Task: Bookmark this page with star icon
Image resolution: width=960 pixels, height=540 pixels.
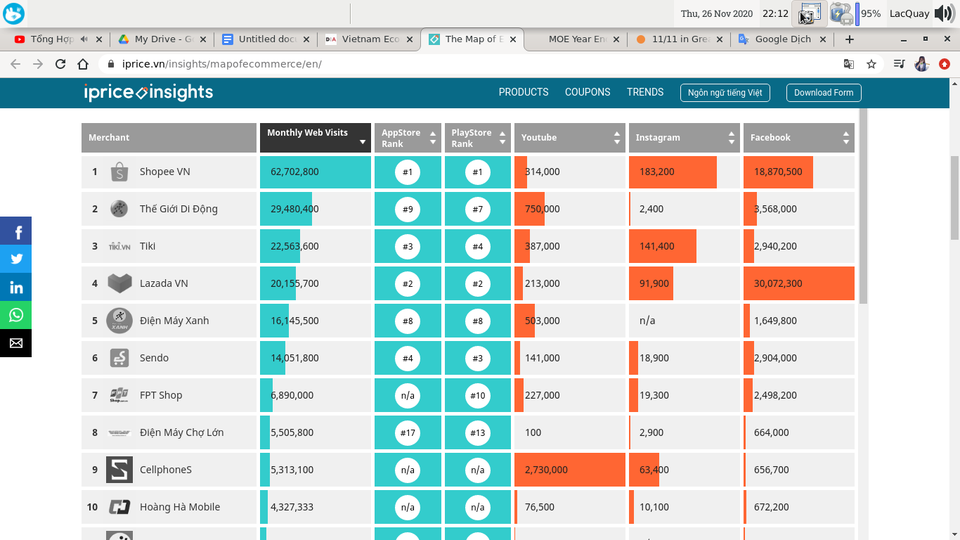Action: 871,64
